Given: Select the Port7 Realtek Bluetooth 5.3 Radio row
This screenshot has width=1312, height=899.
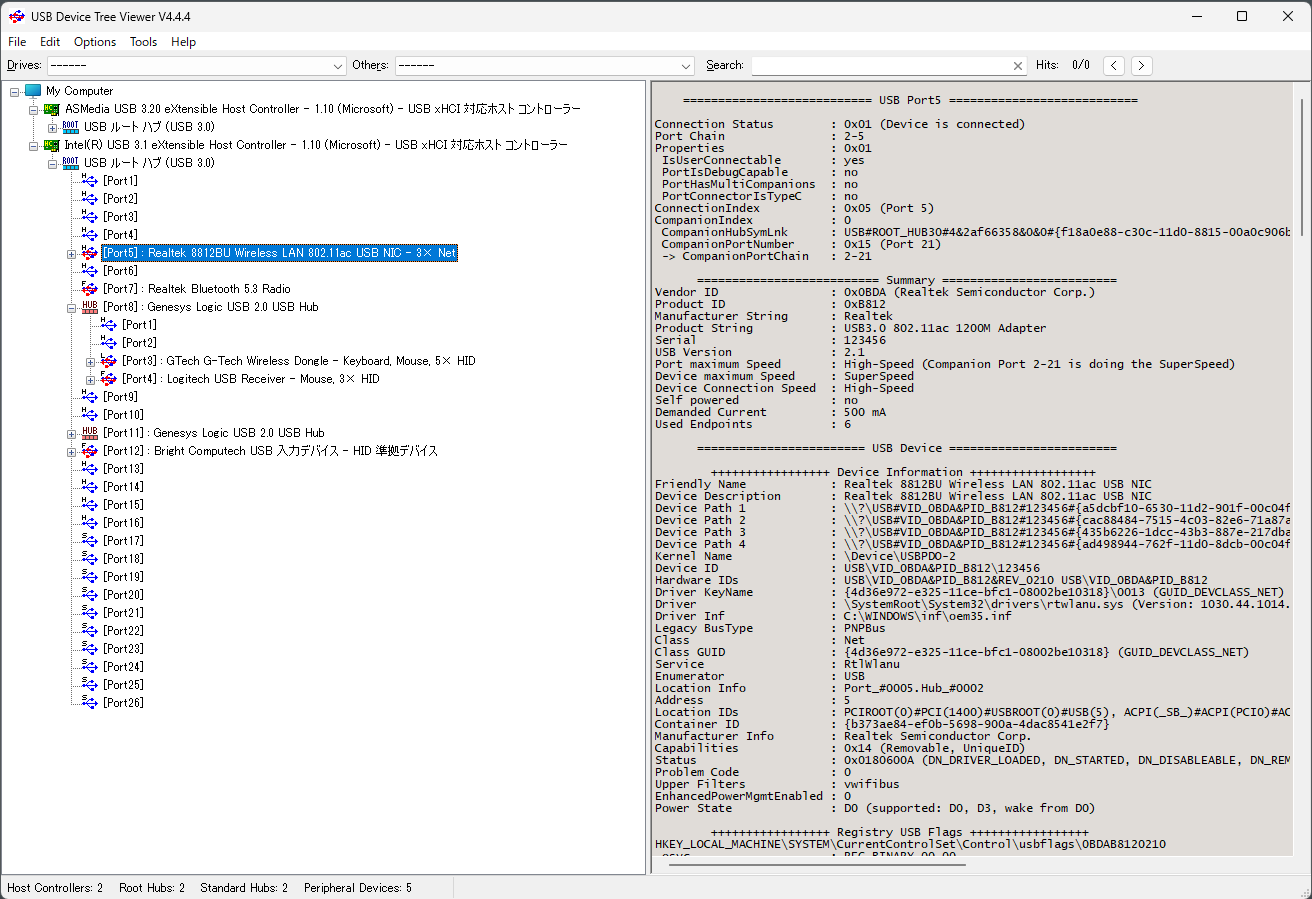Looking at the screenshot, I should pos(197,289).
